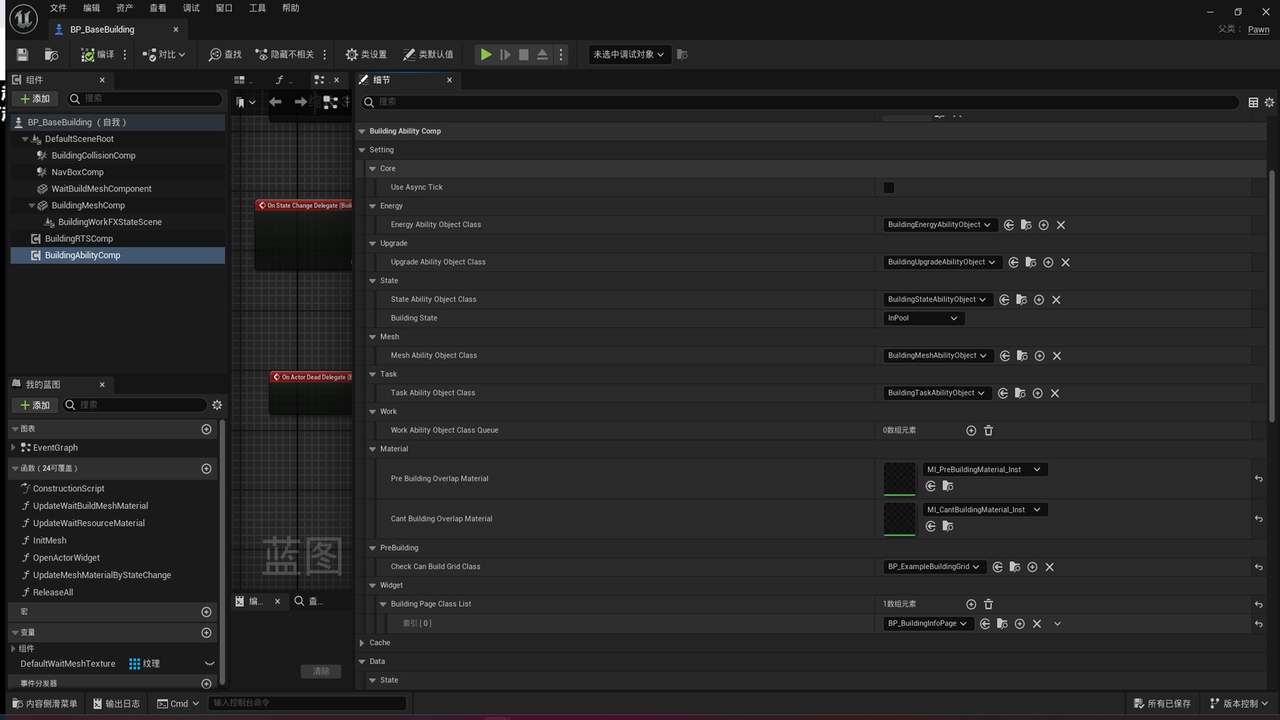Click the stop simulation square icon

click(523, 55)
